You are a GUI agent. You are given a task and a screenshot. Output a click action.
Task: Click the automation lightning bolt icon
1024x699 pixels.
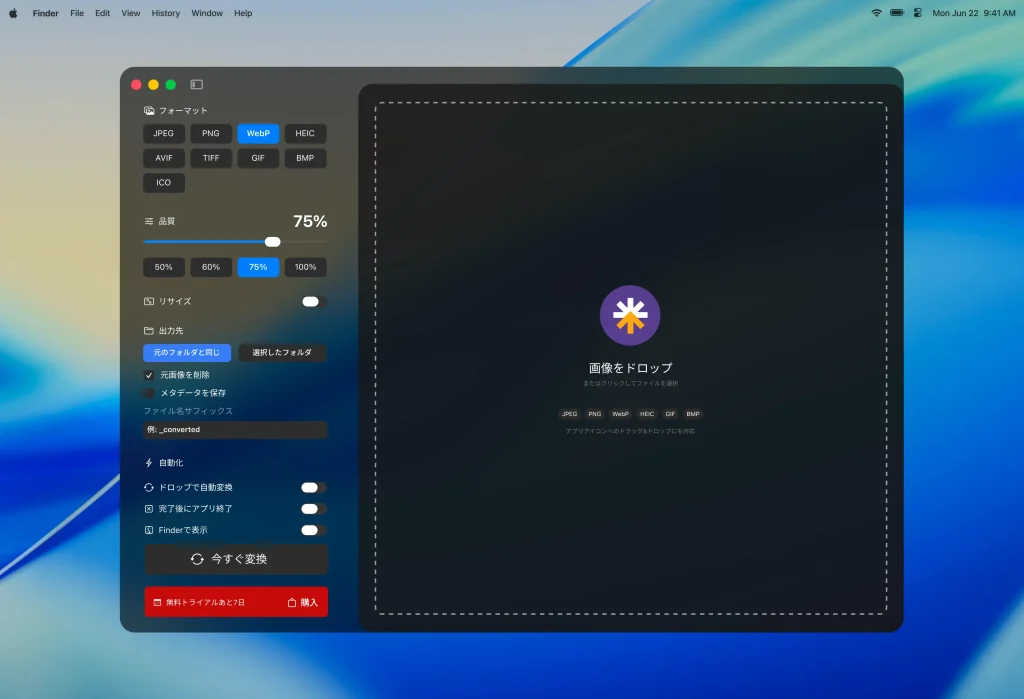tap(149, 463)
